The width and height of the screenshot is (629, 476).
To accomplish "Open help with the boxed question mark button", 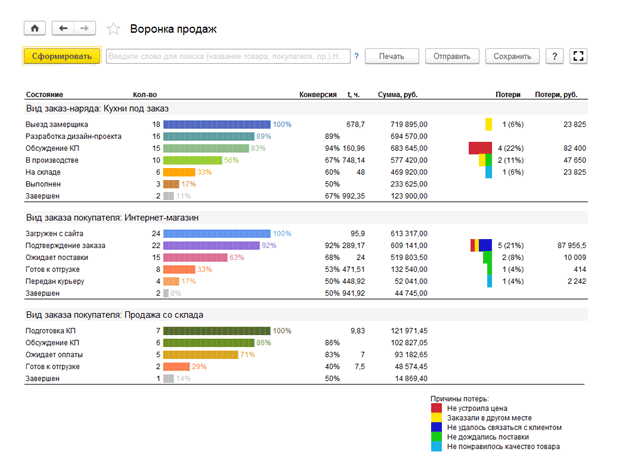I will (555, 56).
